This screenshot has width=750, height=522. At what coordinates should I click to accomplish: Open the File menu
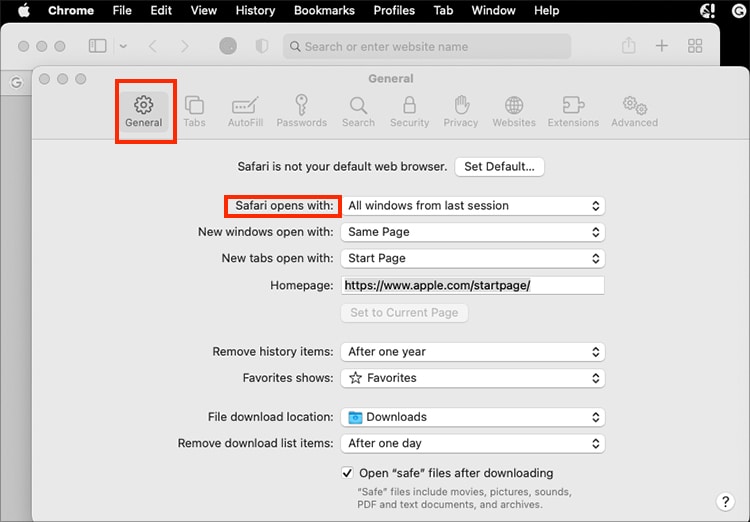click(122, 11)
